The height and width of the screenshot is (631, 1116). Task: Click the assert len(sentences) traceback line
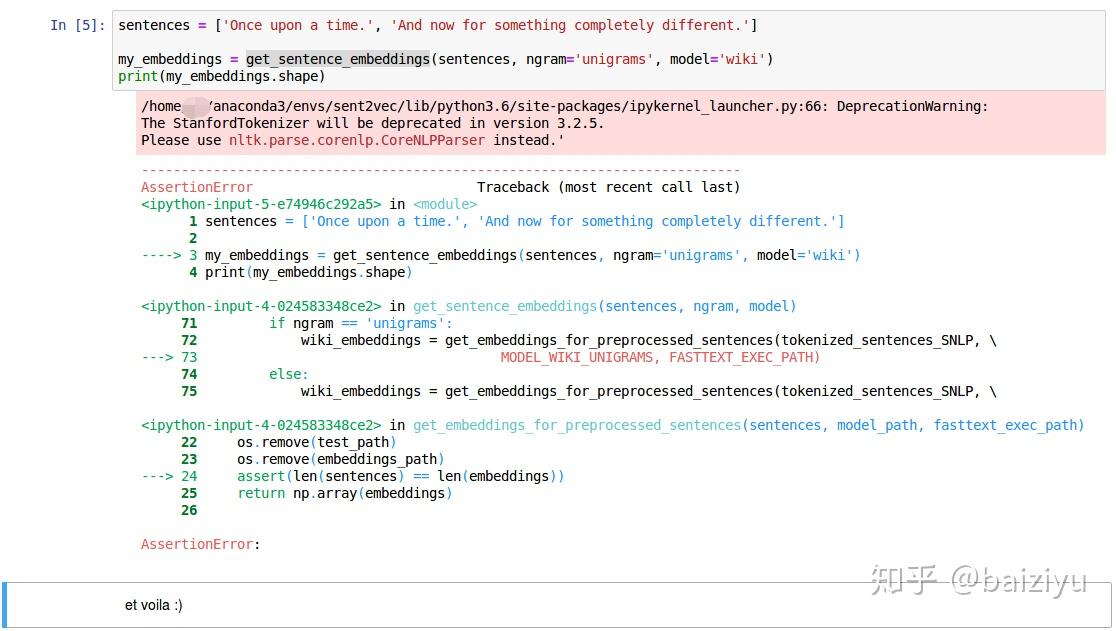[400, 476]
